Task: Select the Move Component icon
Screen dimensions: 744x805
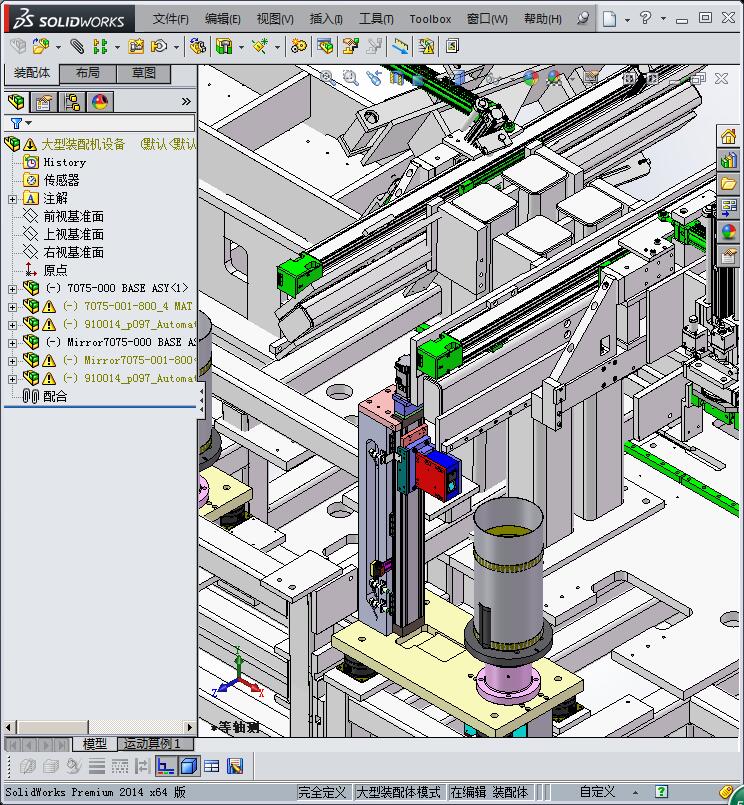Action: click(x=159, y=47)
